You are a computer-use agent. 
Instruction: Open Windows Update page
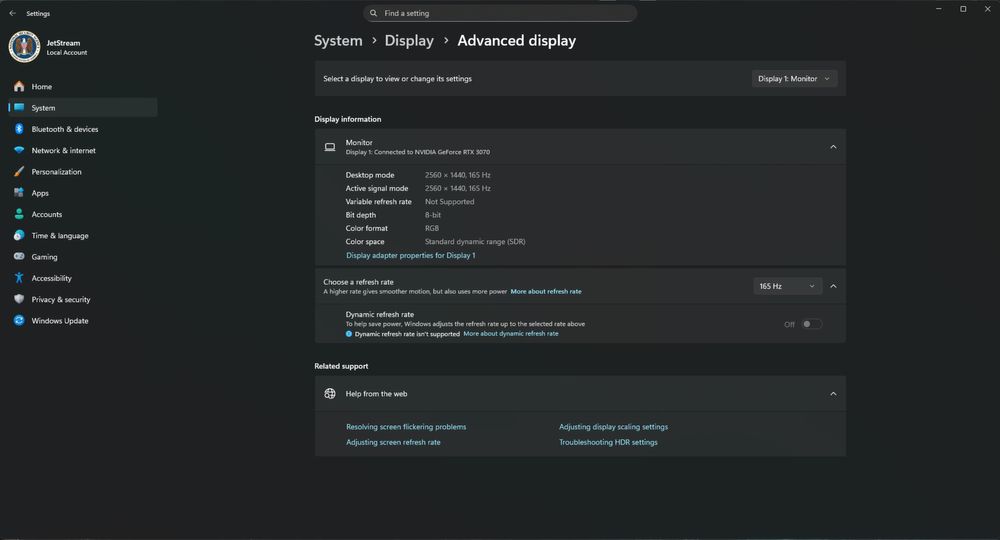click(x=83, y=321)
